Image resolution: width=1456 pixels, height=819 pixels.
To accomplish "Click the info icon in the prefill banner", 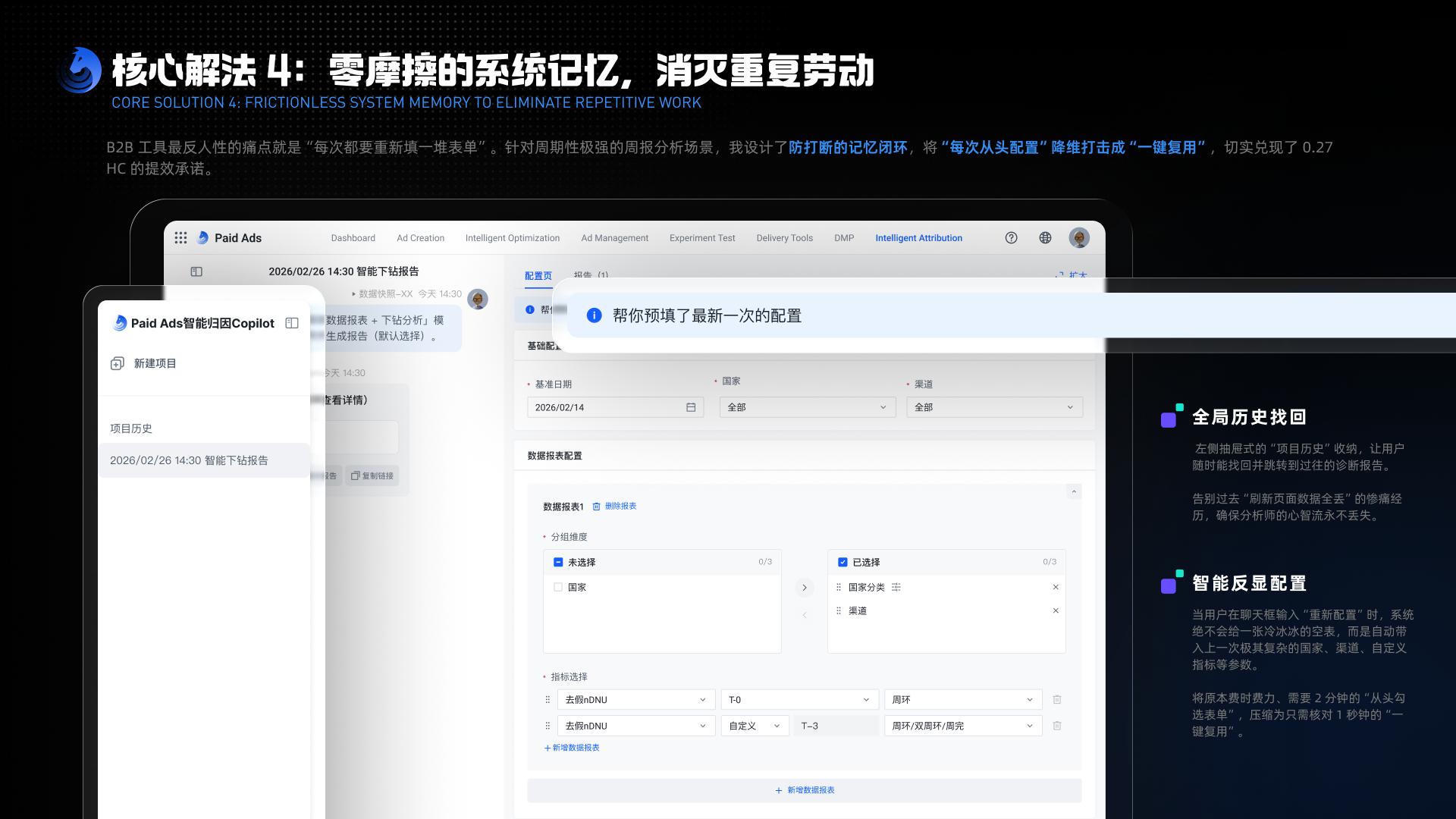I will [595, 315].
